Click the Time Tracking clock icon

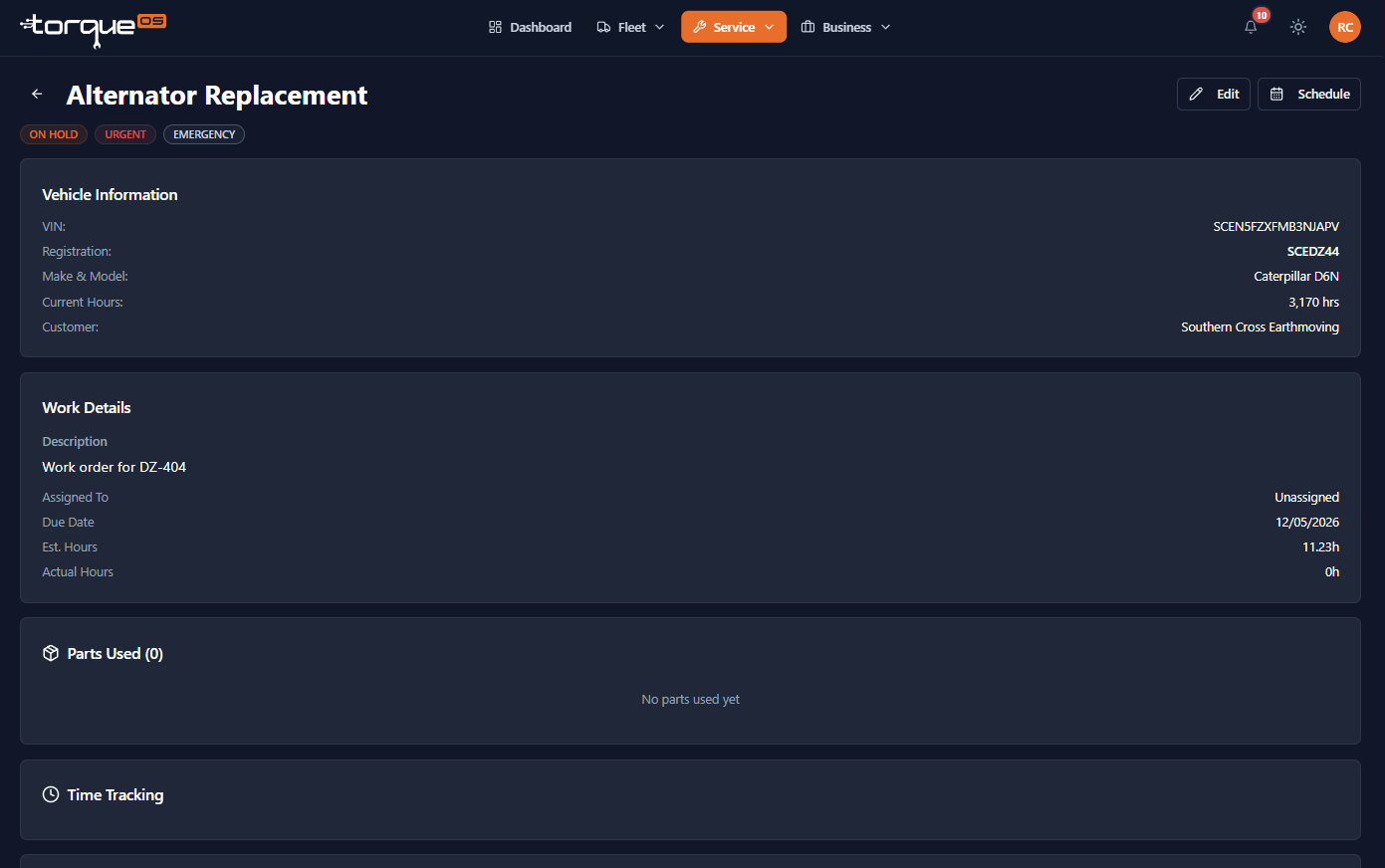point(51,794)
